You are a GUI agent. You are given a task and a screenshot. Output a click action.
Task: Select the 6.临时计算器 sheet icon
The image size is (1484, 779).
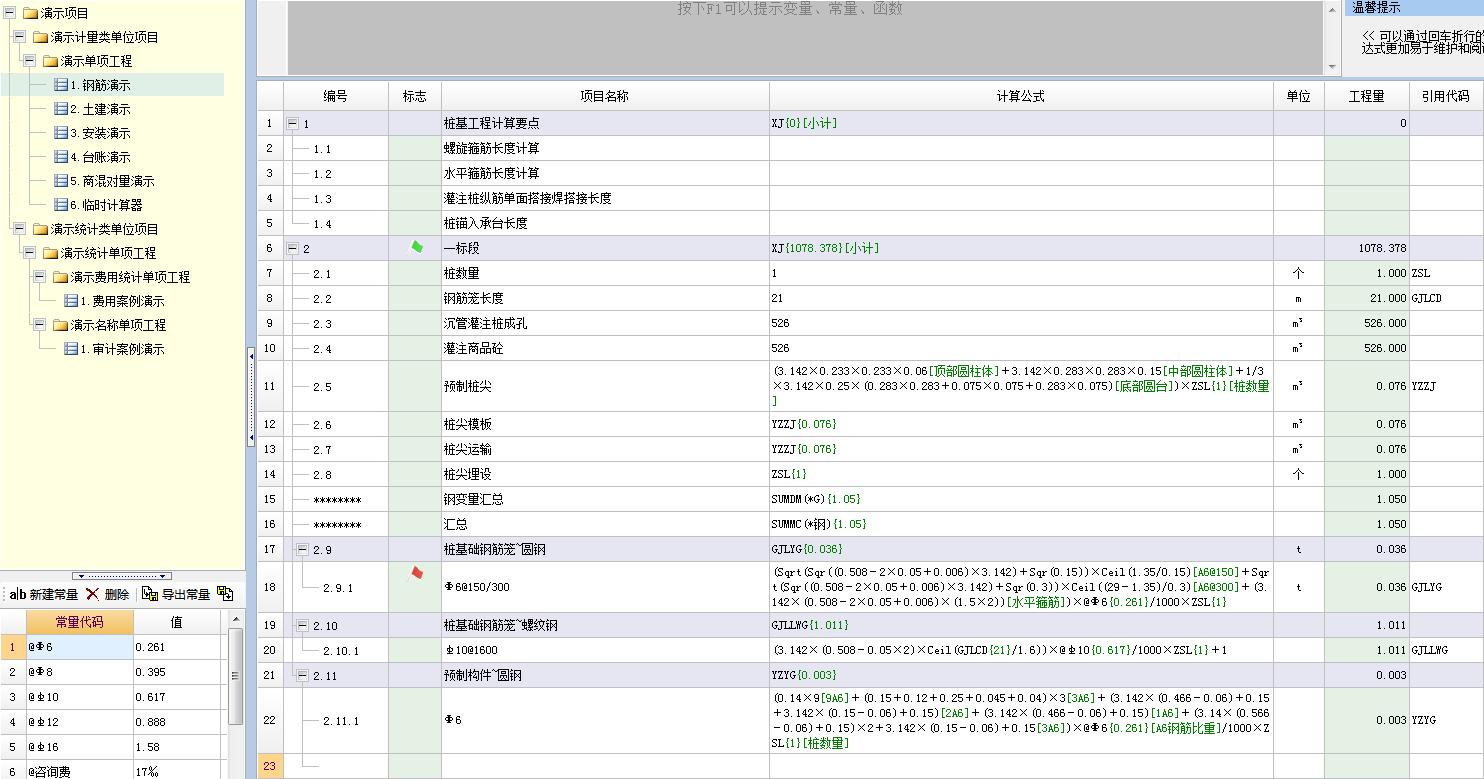(x=61, y=205)
